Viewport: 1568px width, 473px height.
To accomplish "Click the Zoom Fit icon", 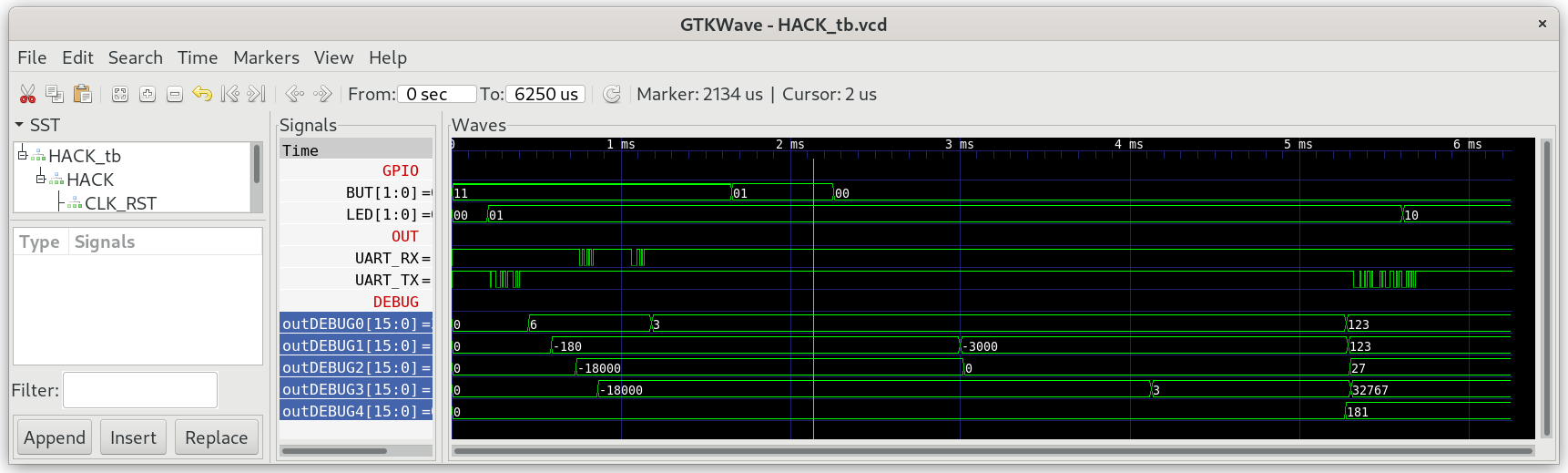I will tap(120, 94).
